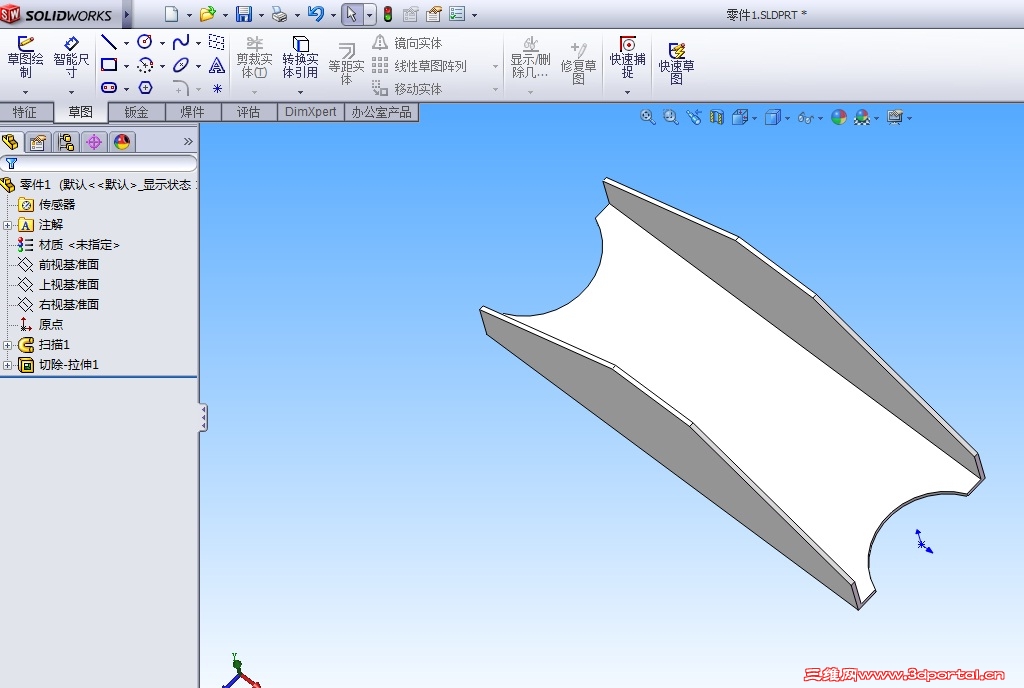Screen dimensions: 1024x688
Task: Open the PropertyManager panel tab
Action: pos(38,142)
